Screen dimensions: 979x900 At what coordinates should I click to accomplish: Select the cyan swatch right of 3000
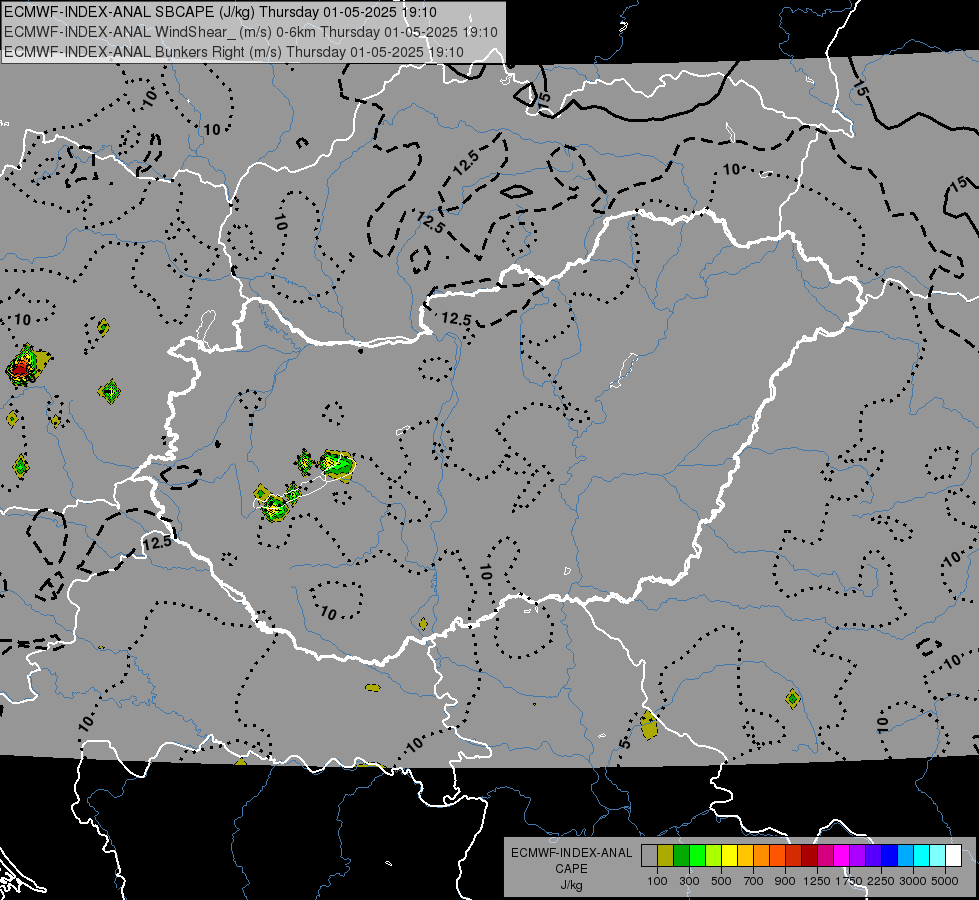(x=922, y=855)
